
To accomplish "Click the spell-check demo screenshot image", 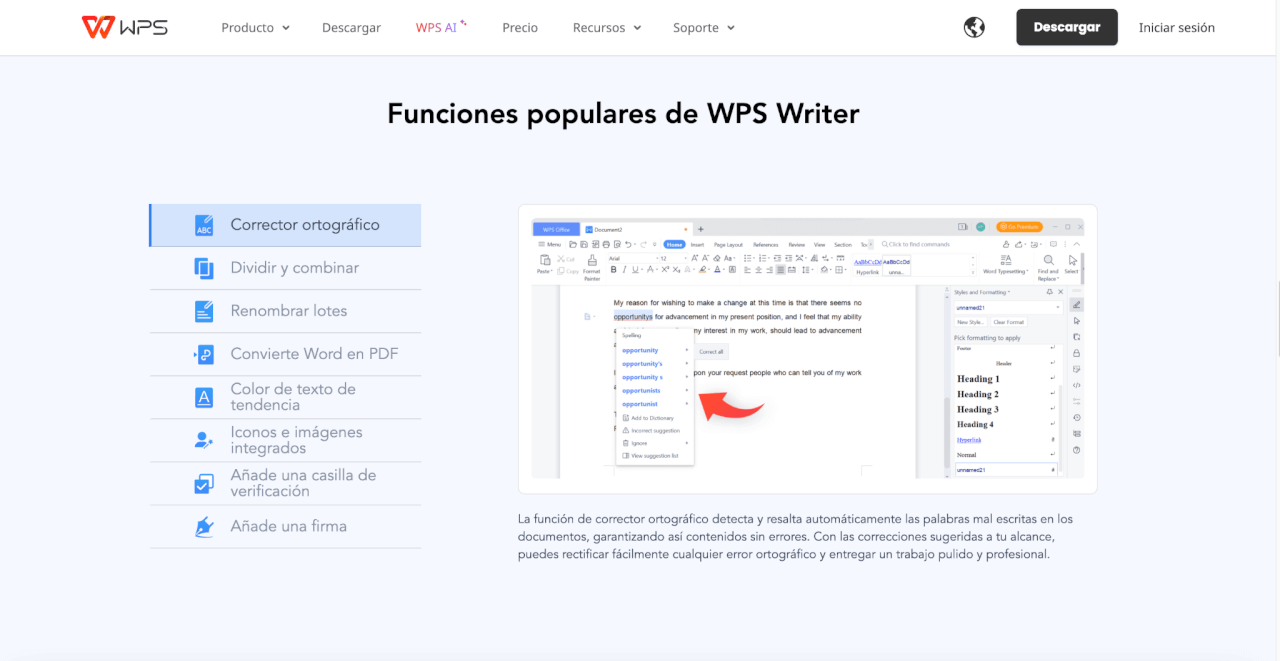I will point(807,348).
